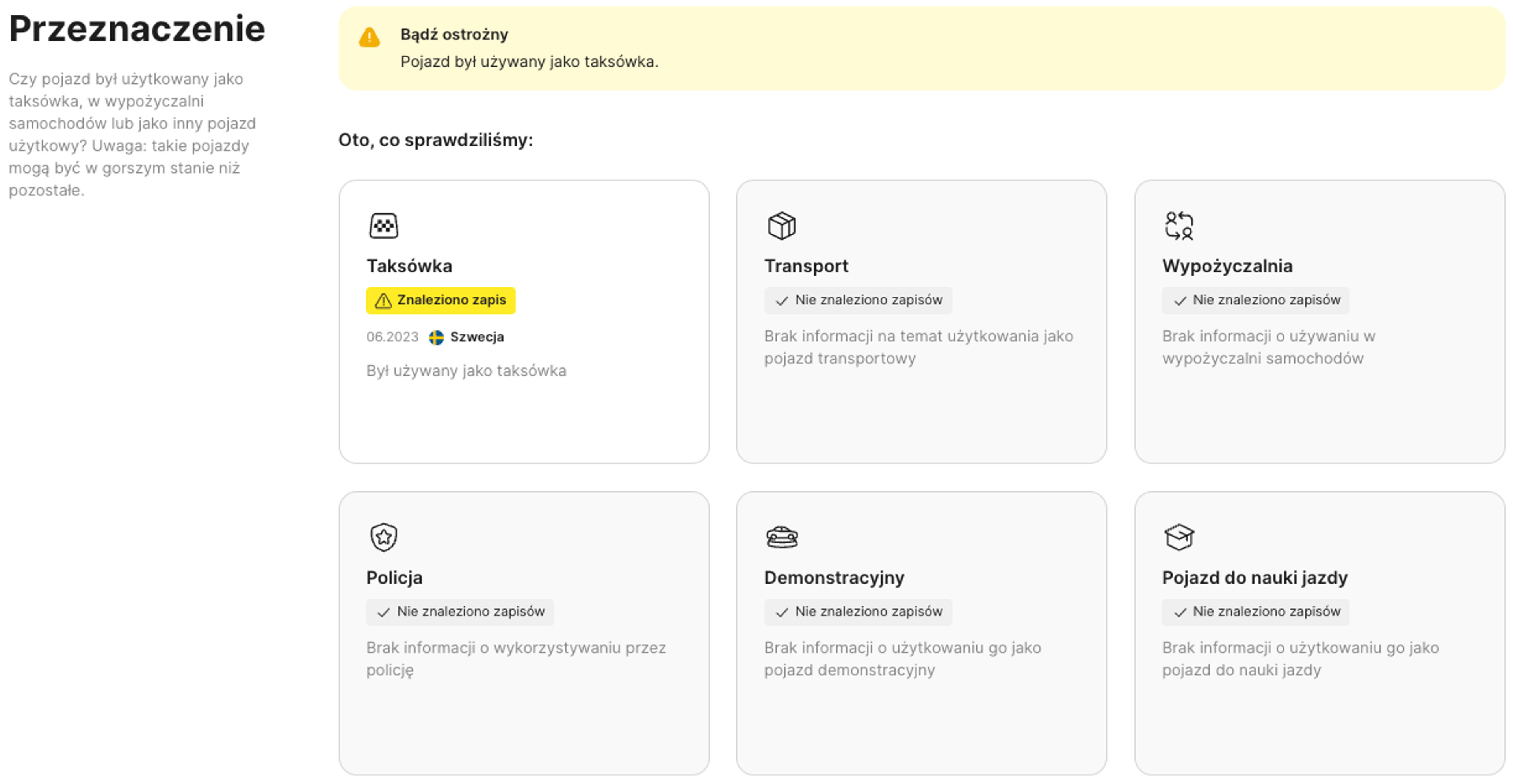Click the Szwecja country label
This screenshot has width=1513, height=784.
coord(476,337)
